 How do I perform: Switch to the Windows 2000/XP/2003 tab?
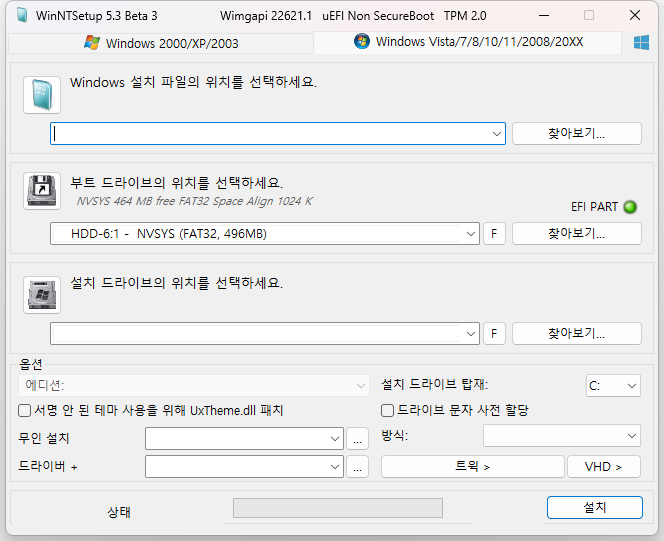161,43
